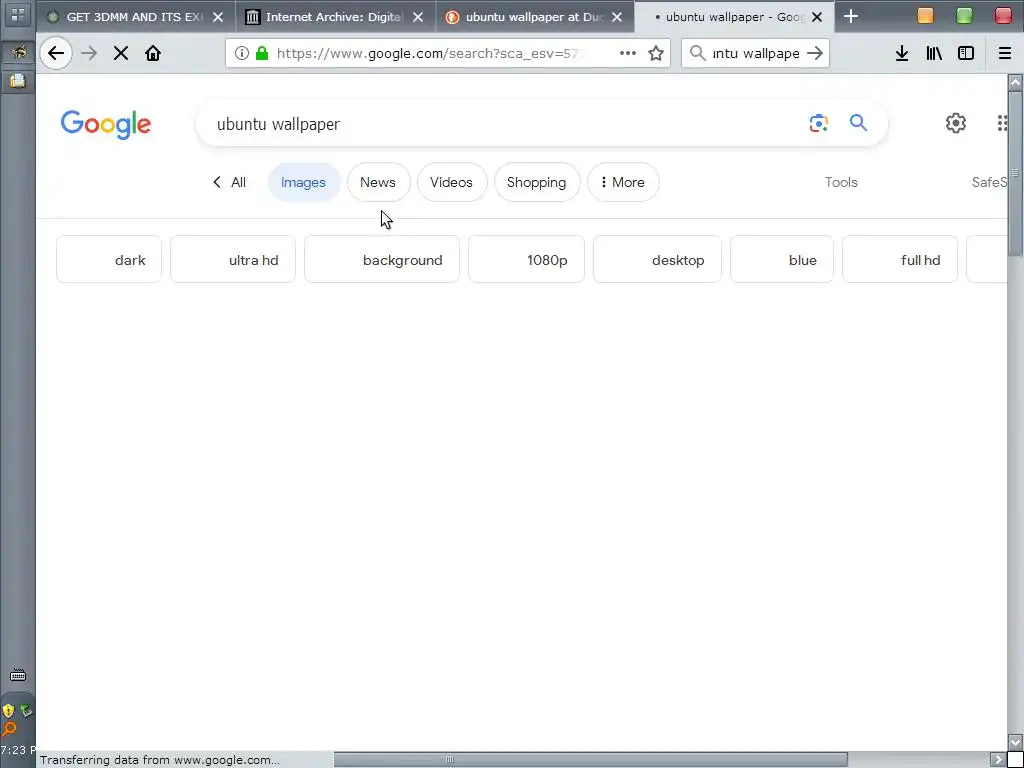Switch to the Internet Archive tab
This screenshot has width=1024, height=768.
pyautogui.click(x=335, y=17)
